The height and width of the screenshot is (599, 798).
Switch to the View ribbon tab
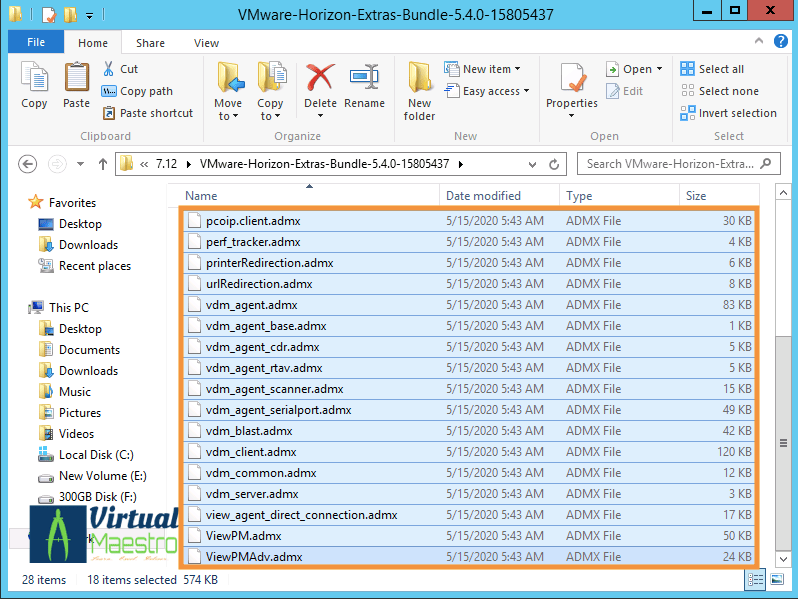pos(206,43)
